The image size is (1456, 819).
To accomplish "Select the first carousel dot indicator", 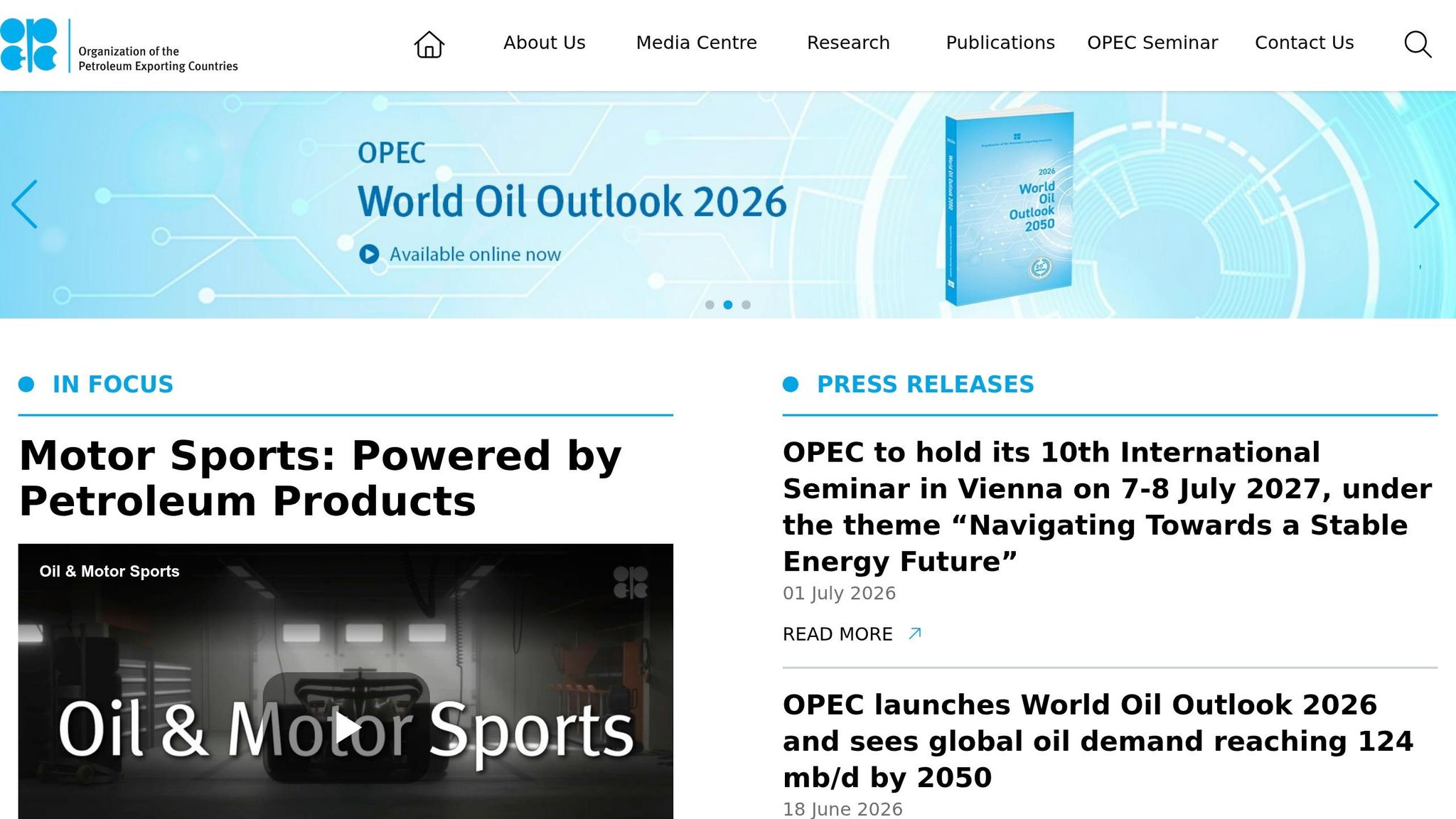I will pyautogui.click(x=710, y=305).
